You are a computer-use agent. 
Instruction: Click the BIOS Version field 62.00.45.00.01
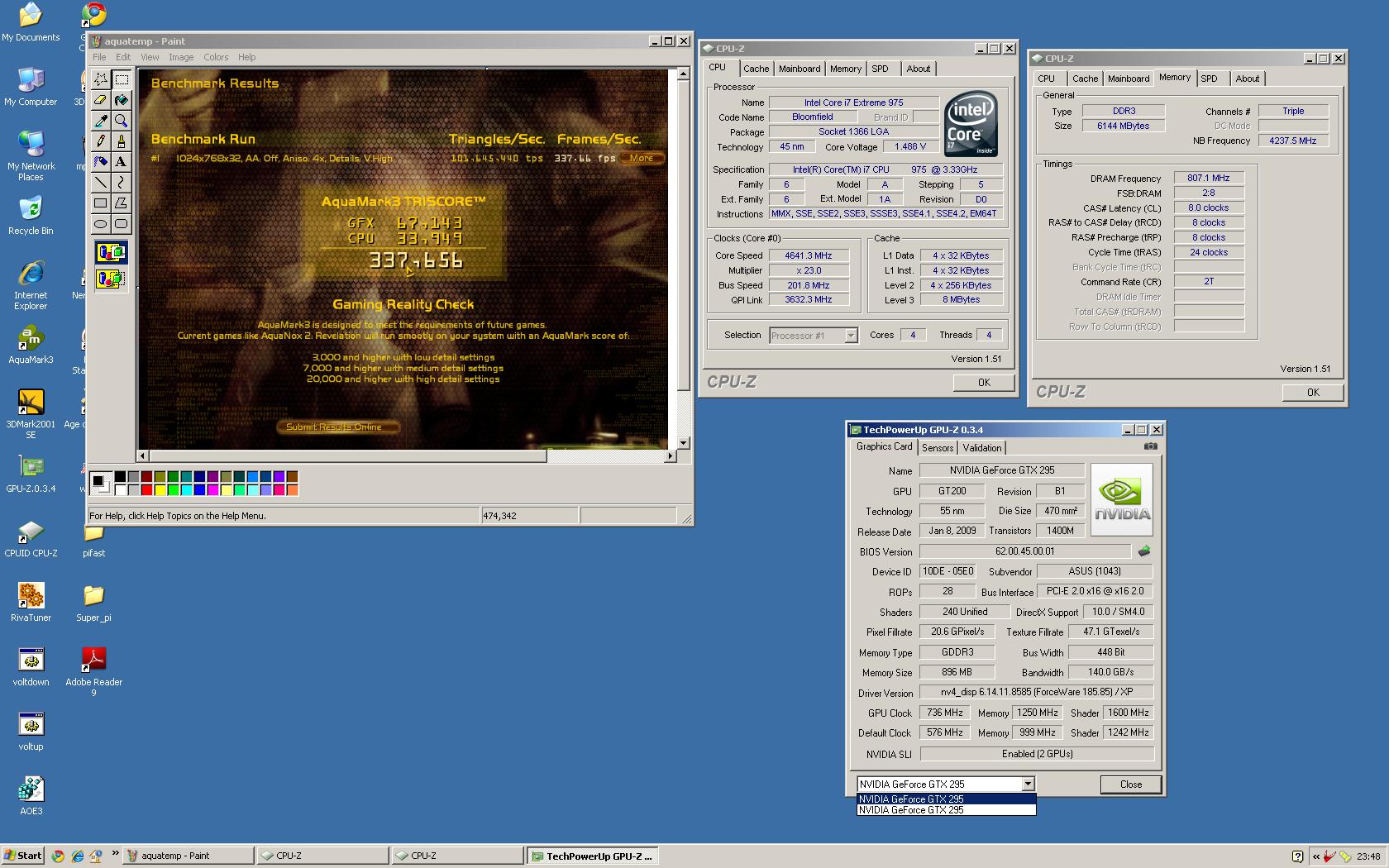tap(1024, 551)
